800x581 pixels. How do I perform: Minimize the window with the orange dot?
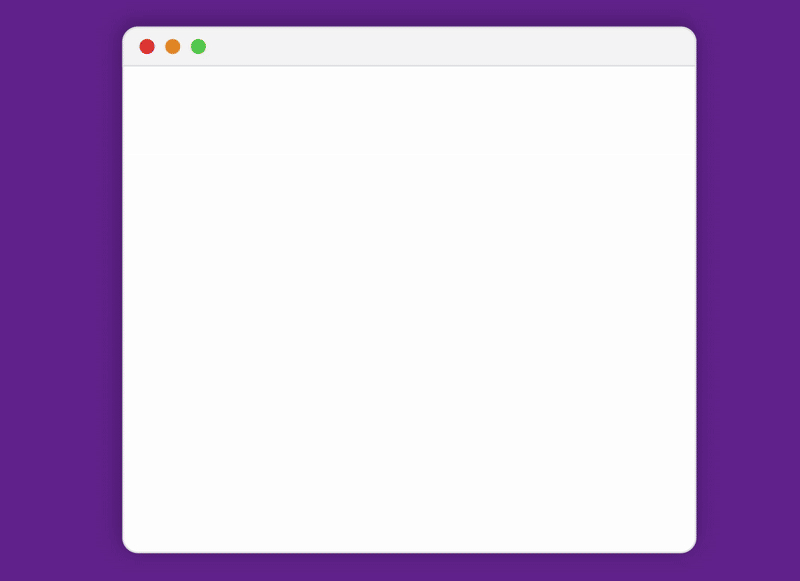(172, 46)
